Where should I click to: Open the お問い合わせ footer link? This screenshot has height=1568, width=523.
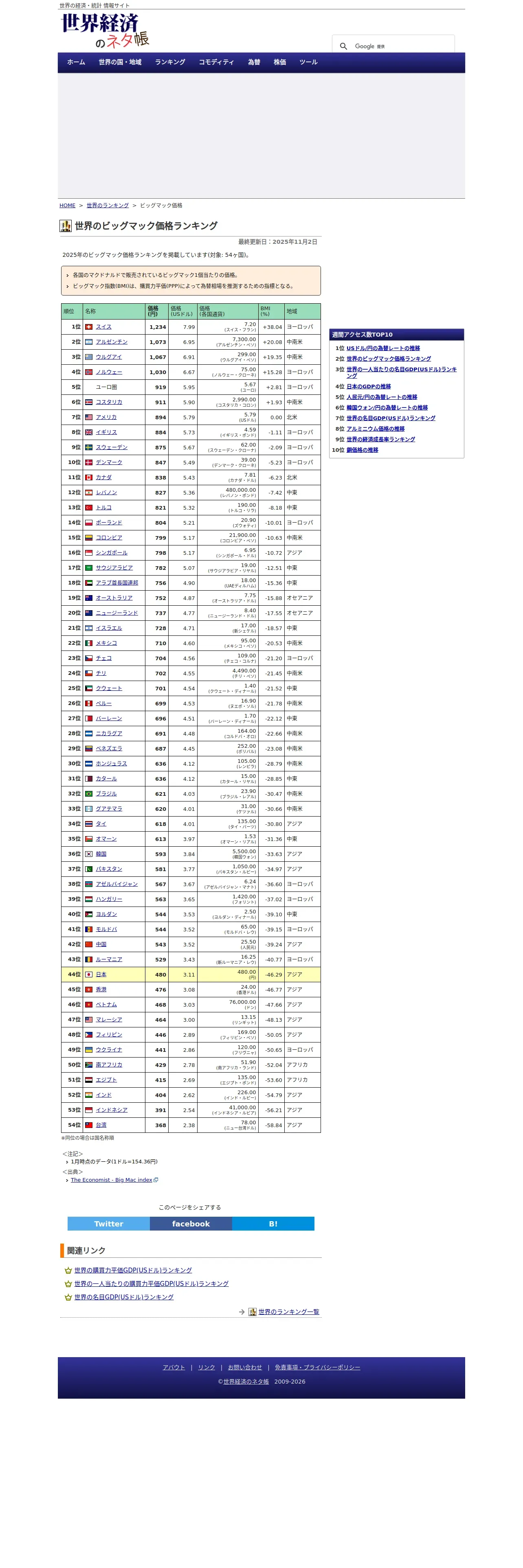(x=245, y=1367)
